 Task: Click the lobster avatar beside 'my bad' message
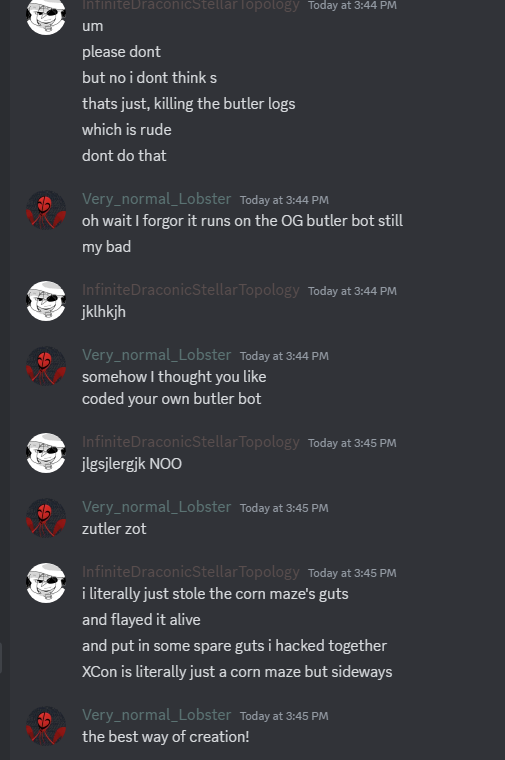tap(46, 210)
